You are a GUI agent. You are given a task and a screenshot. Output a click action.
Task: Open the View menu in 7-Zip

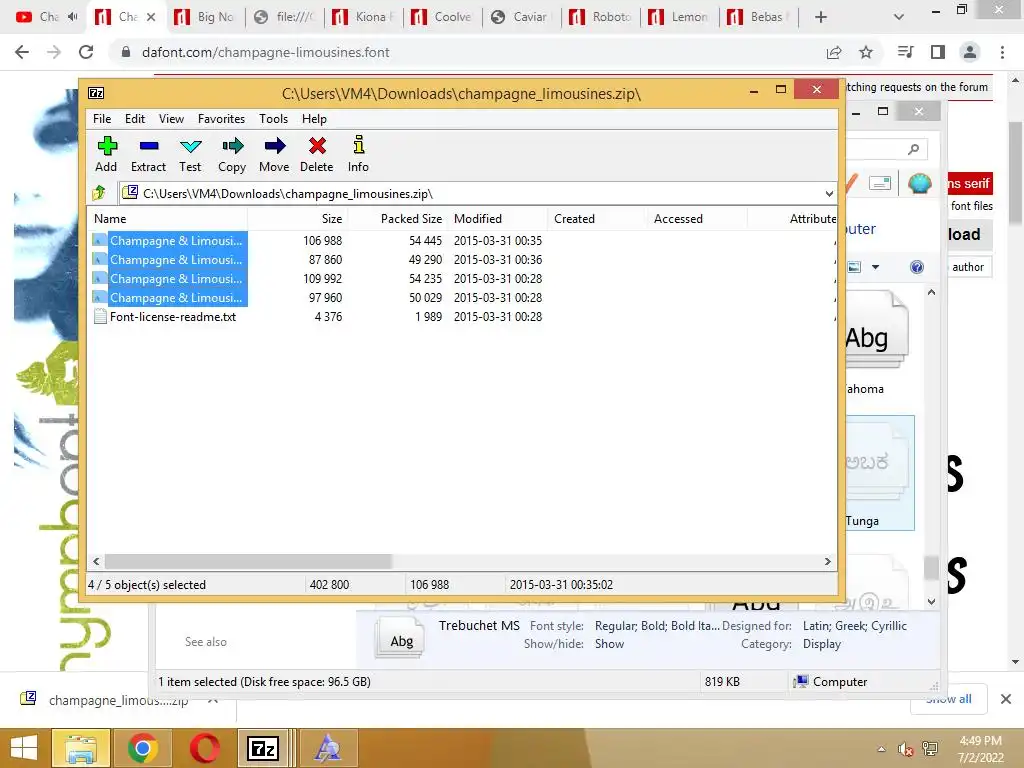coord(171,119)
